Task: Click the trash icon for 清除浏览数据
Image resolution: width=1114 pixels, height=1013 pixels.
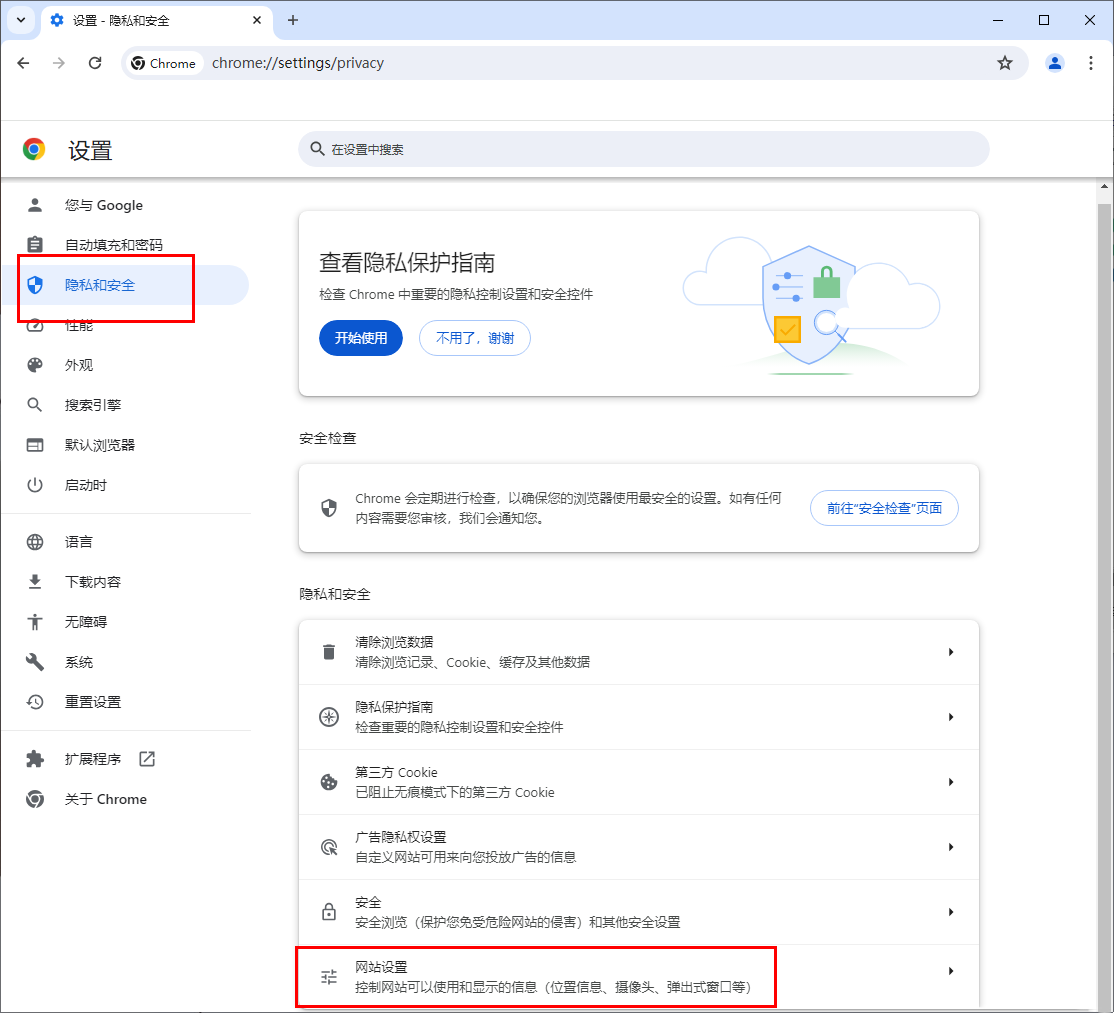Action: 329,652
